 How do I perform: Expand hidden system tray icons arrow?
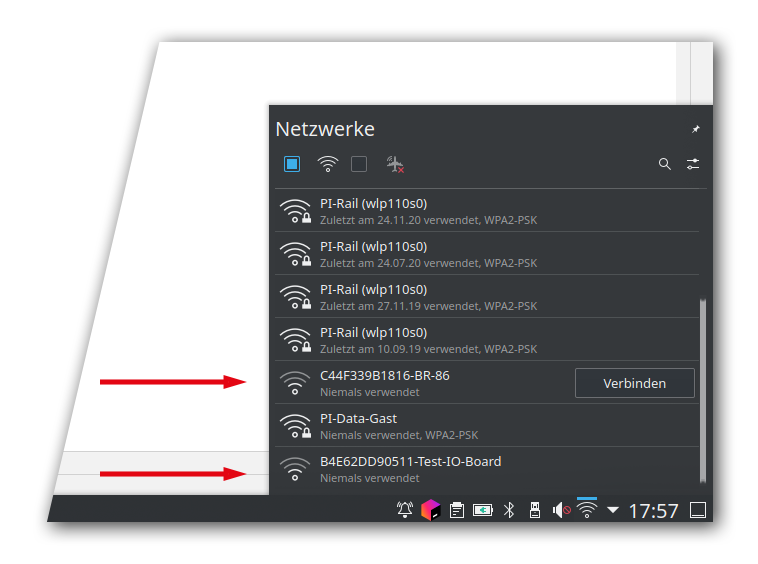(x=613, y=511)
